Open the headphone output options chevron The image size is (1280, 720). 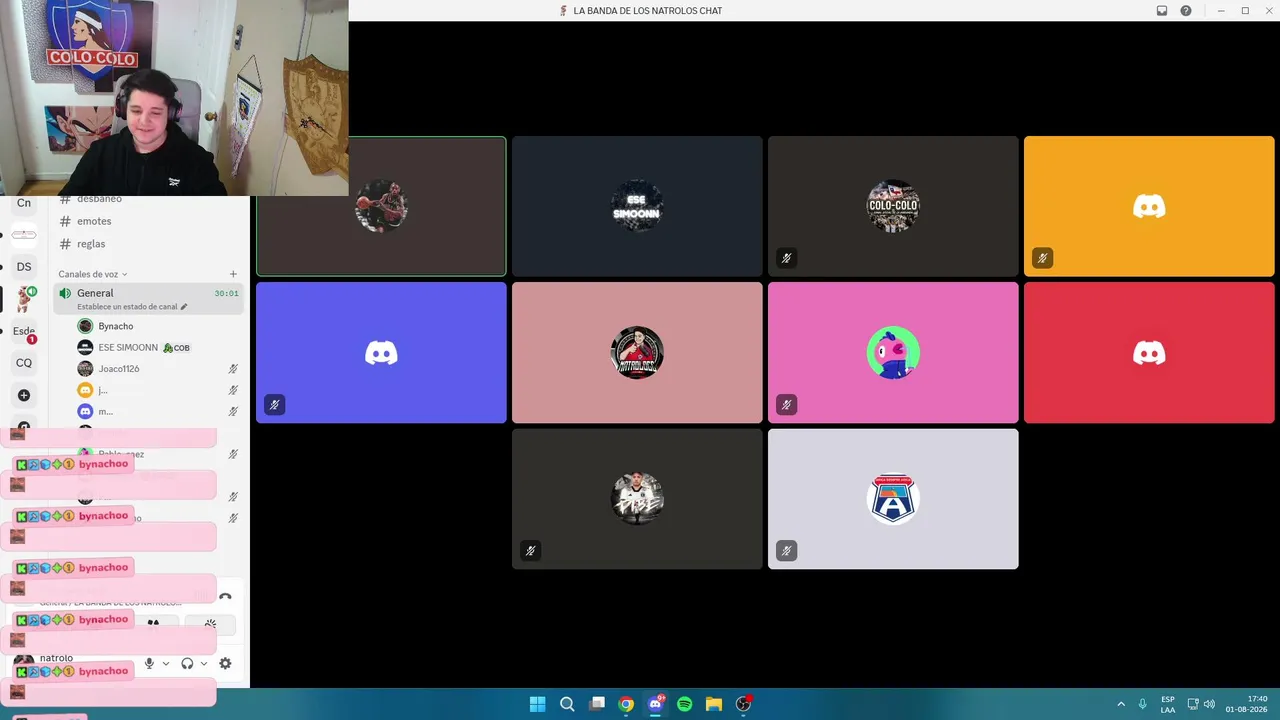click(x=204, y=663)
